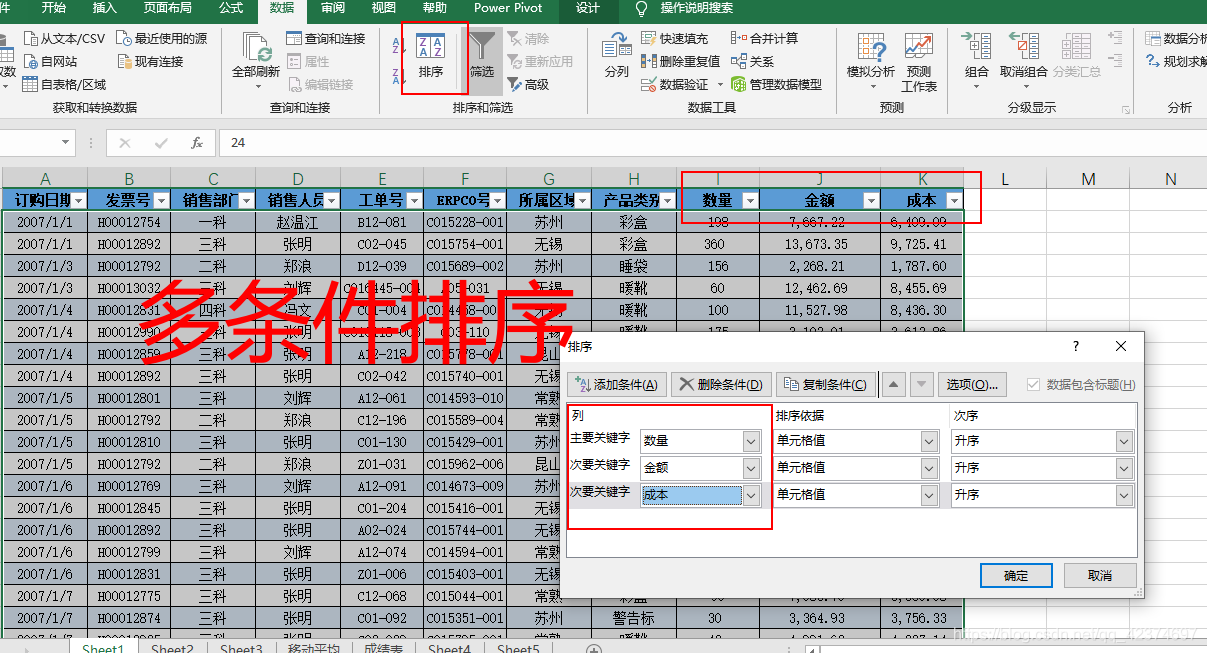Switch to 公式 ribbon tab
1207x653 pixels.
[231, 8]
